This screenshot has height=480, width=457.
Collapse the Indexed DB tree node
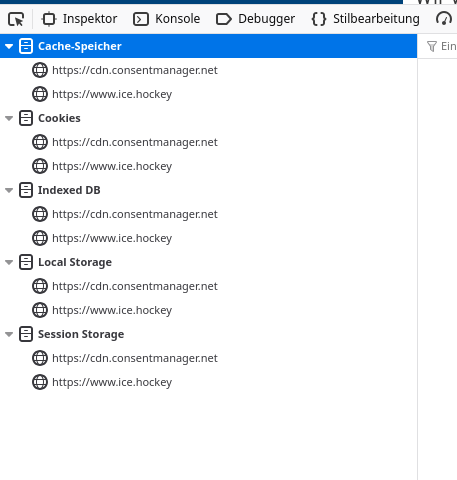point(9,190)
